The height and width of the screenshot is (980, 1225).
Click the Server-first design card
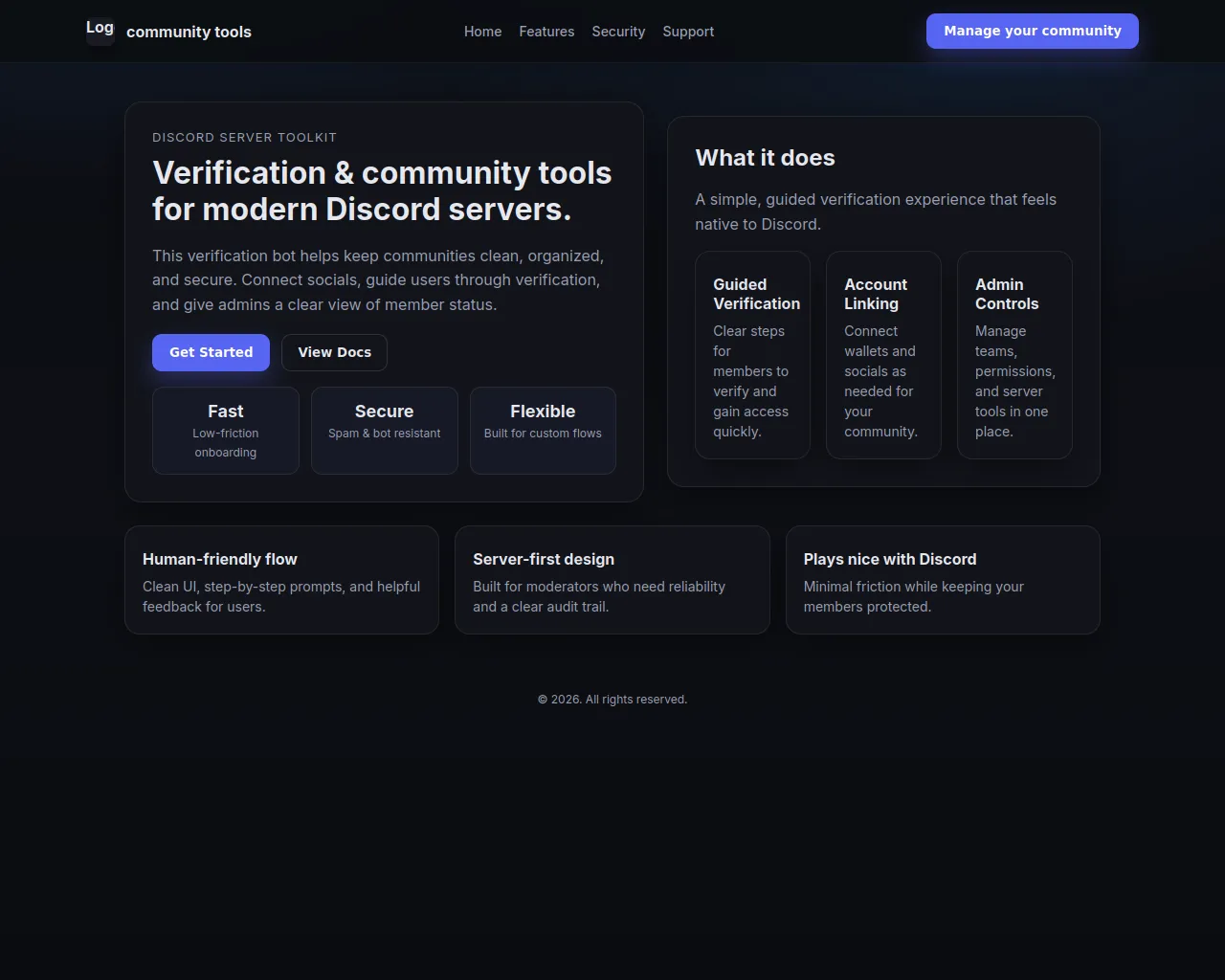pyautogui.click(x=612, y=580)
